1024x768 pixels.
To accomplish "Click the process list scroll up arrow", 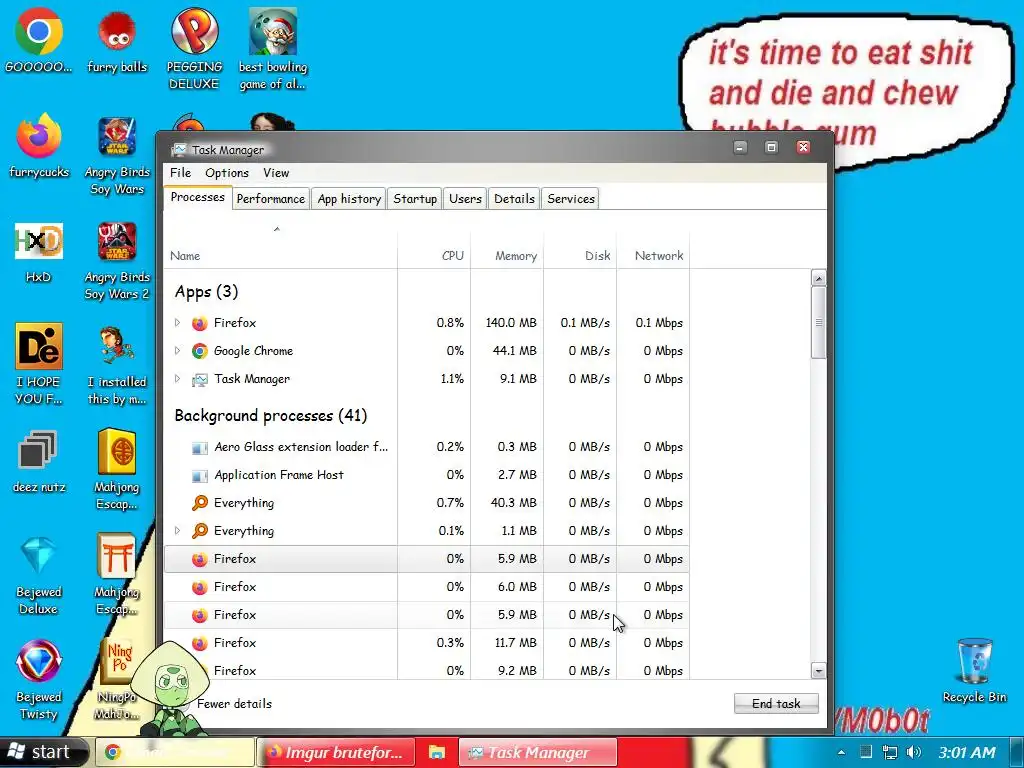I will (818, 278).
